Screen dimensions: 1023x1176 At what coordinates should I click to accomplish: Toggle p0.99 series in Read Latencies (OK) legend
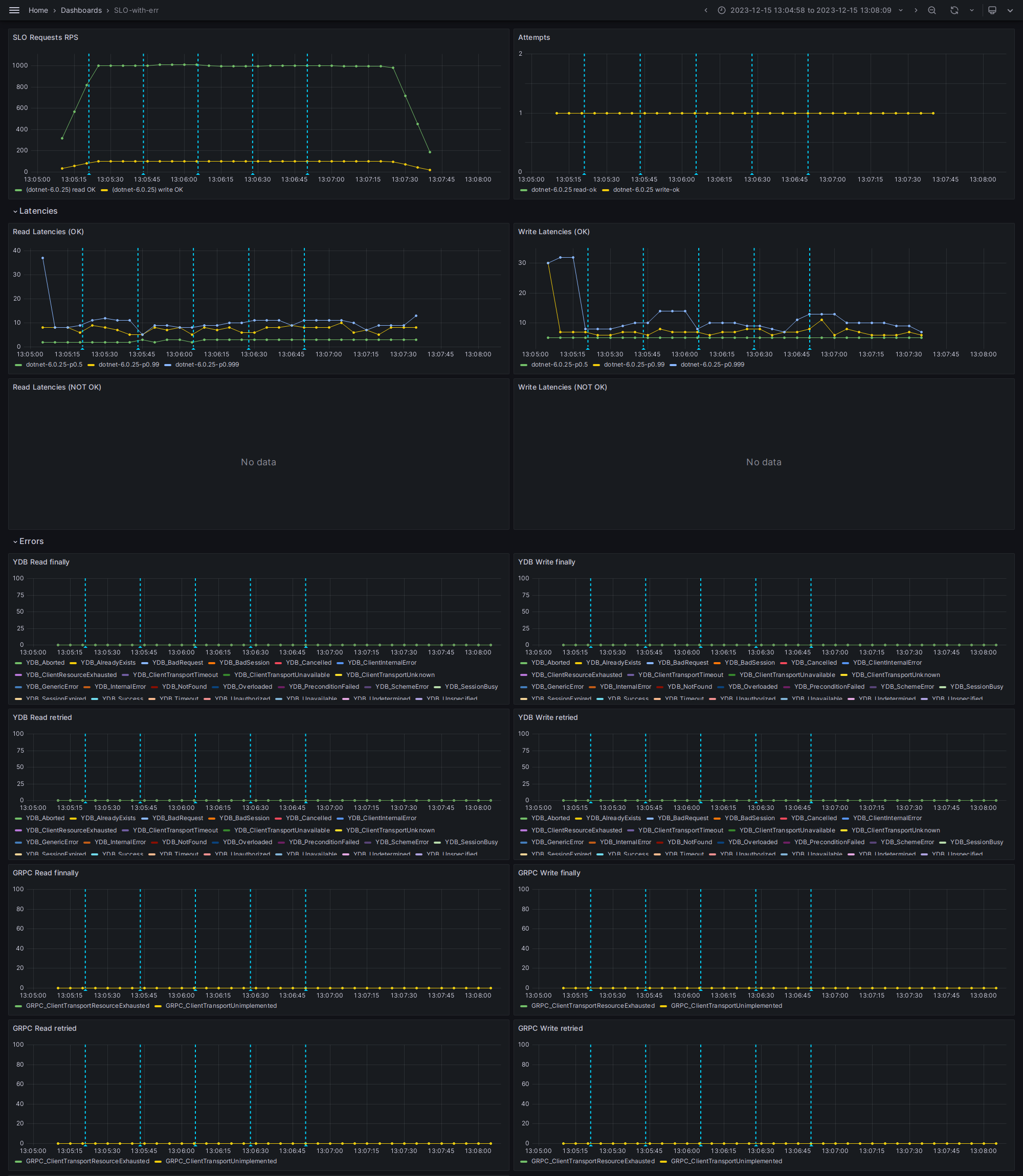pos(129,365)
